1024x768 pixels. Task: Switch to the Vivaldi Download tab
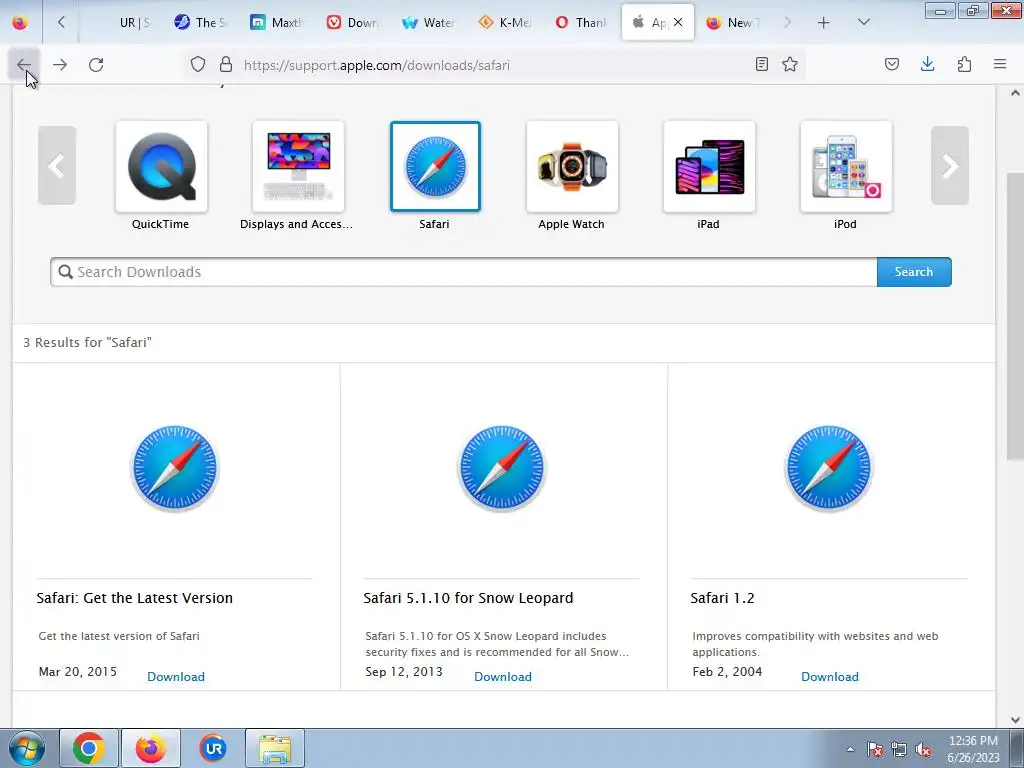click(353, 23)
